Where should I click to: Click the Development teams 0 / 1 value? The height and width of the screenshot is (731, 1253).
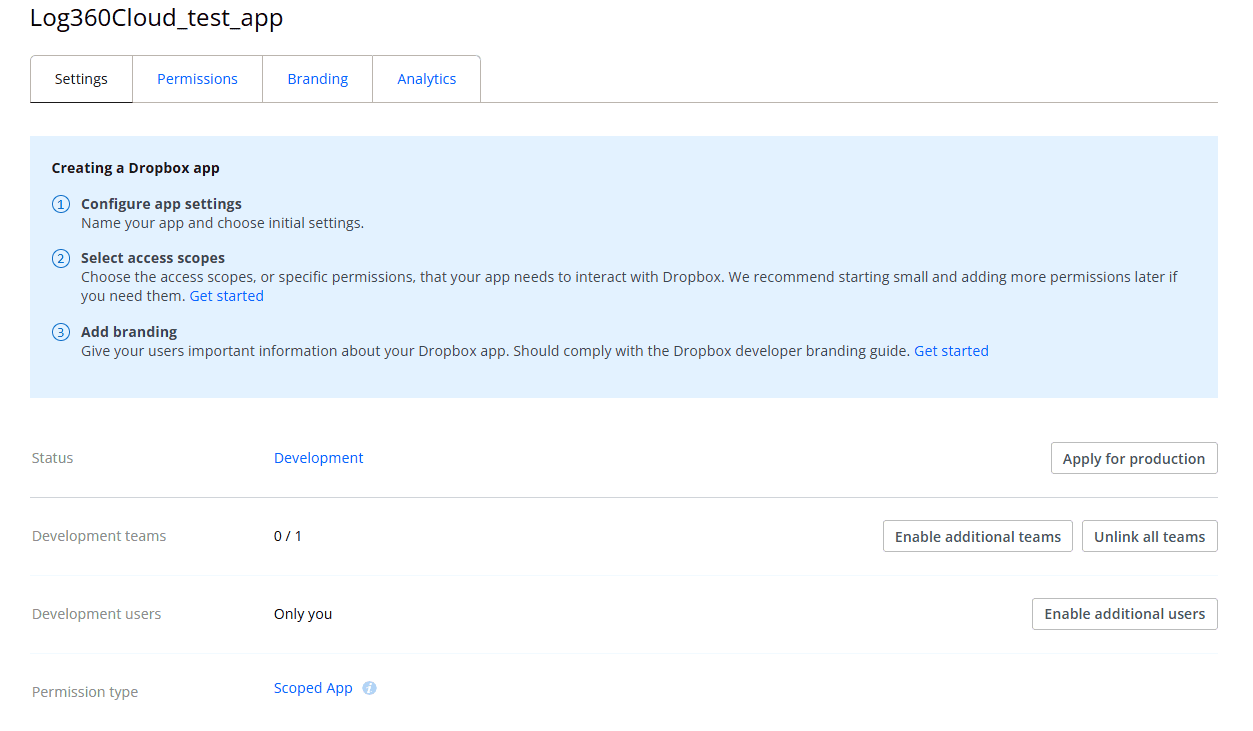(288, 536)
